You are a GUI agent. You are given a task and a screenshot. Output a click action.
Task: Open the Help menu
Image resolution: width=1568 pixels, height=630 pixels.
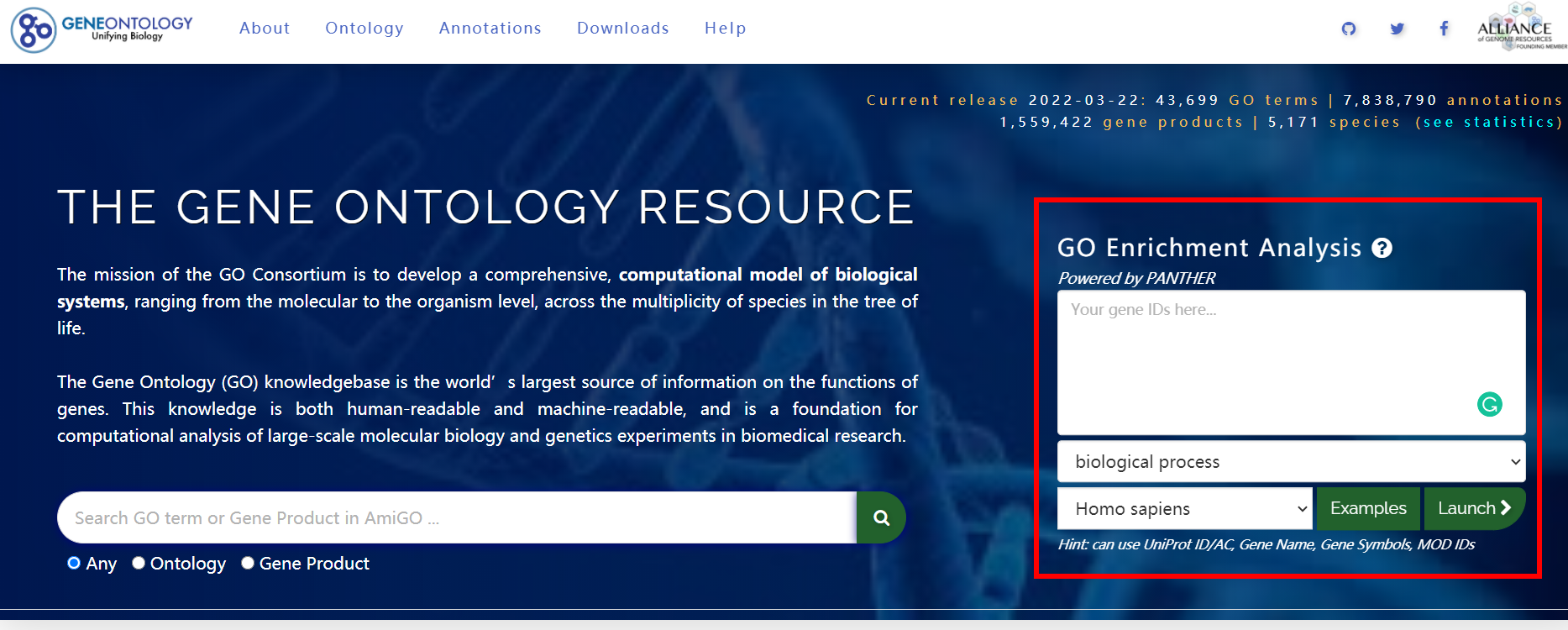(x=726, y=28)
